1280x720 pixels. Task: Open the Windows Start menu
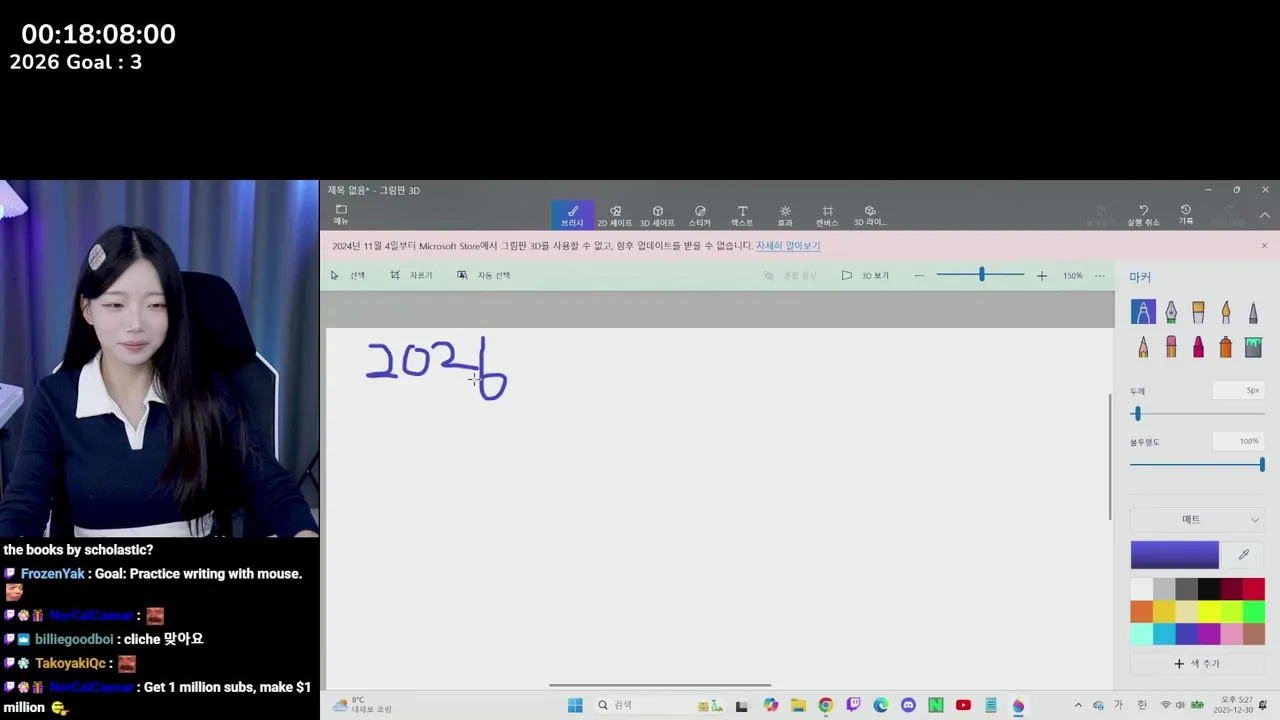575,705
